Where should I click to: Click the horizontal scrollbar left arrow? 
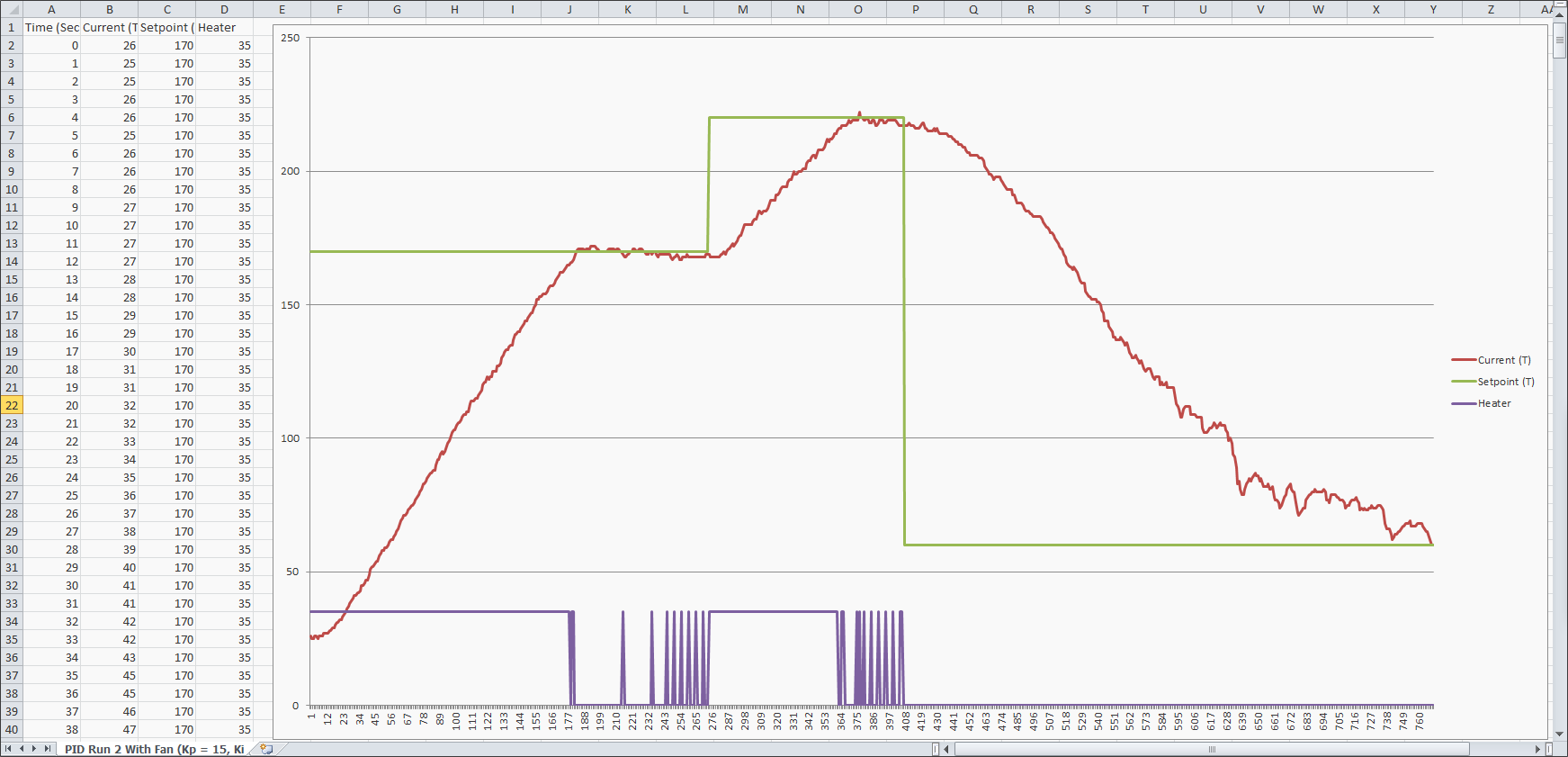tap(946, 749)
